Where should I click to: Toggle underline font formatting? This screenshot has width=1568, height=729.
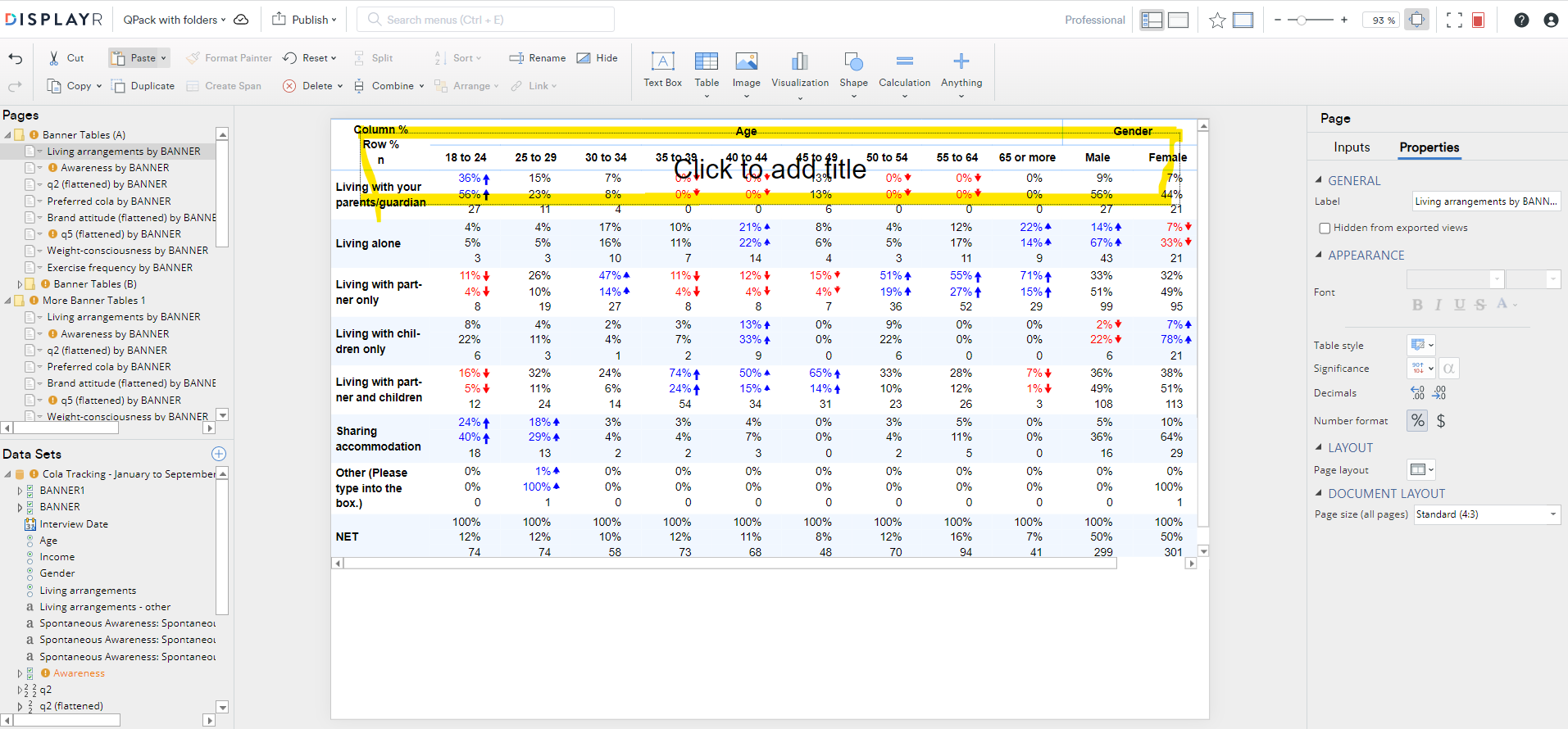click(x=1459, y=305)
